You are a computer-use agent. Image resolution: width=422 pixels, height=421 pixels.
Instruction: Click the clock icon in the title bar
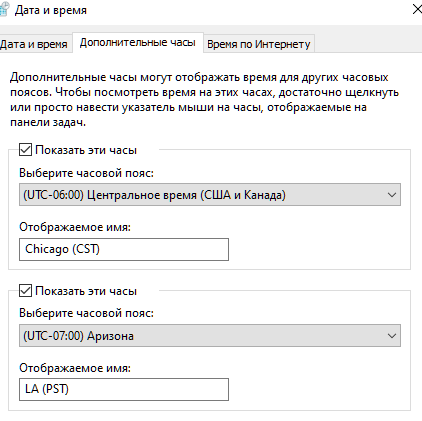coord(3,9)
